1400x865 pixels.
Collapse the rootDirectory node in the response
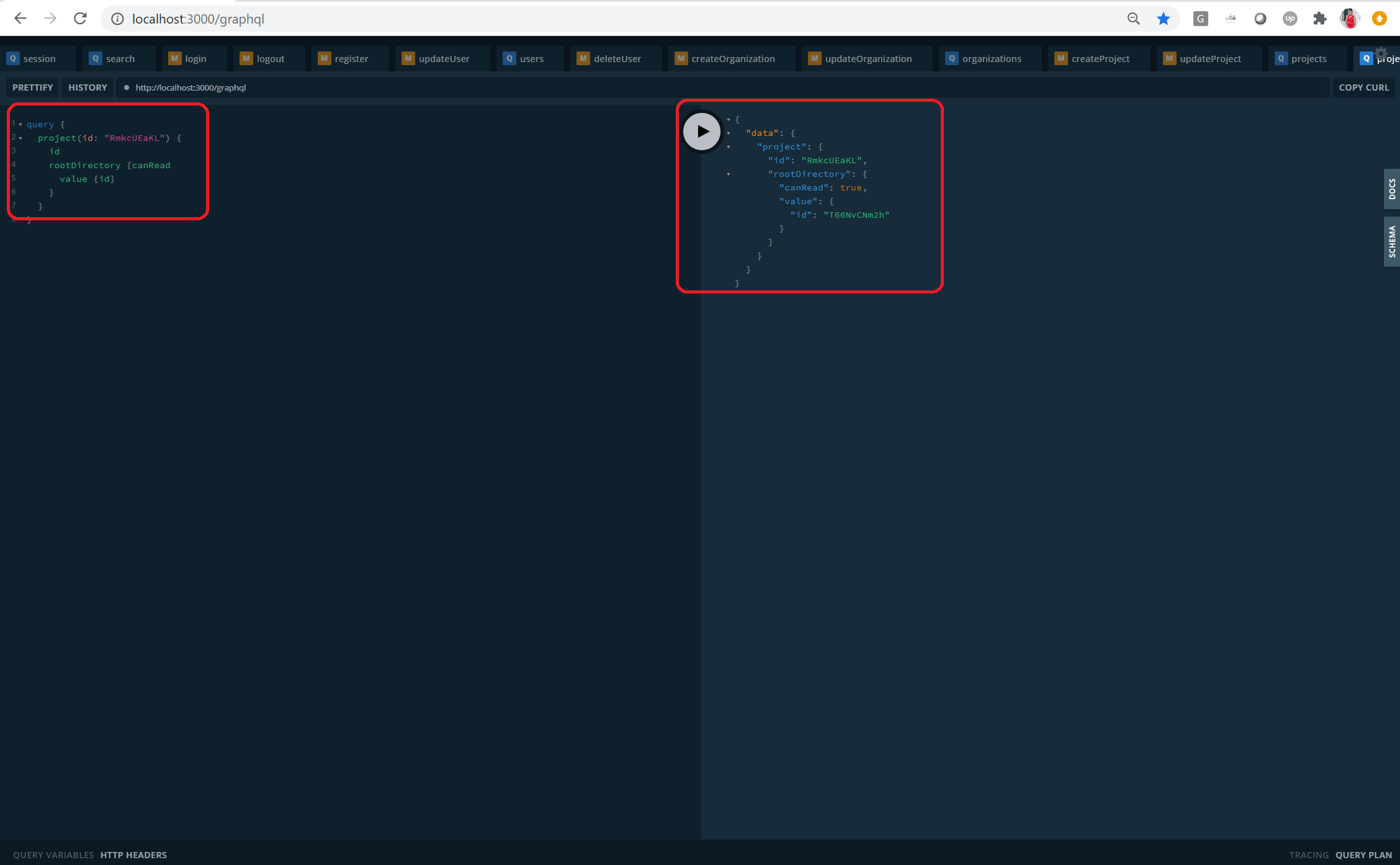click(728, 174)
